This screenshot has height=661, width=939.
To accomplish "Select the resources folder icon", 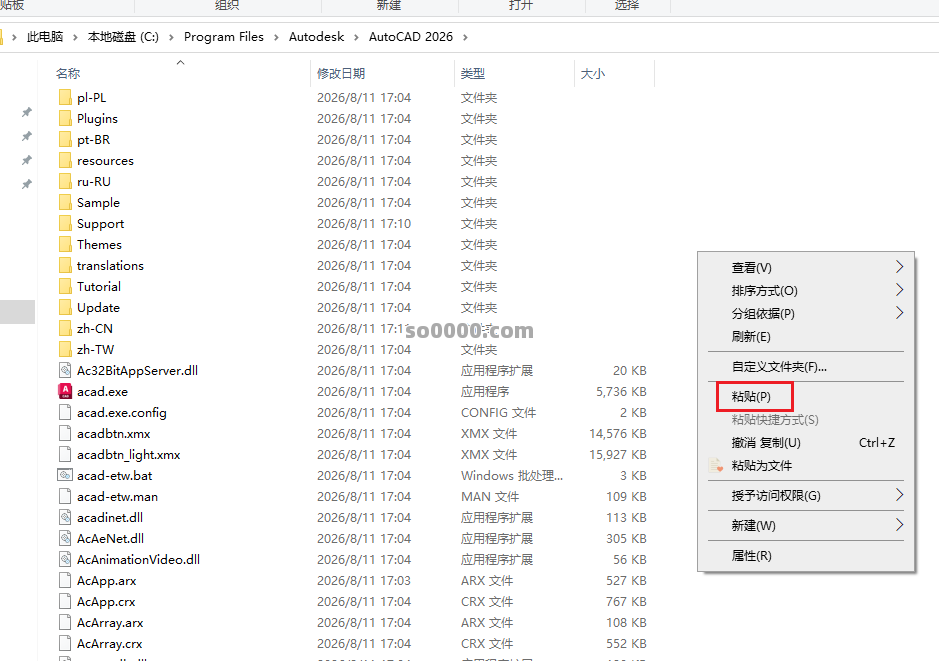I will [65, 160].
